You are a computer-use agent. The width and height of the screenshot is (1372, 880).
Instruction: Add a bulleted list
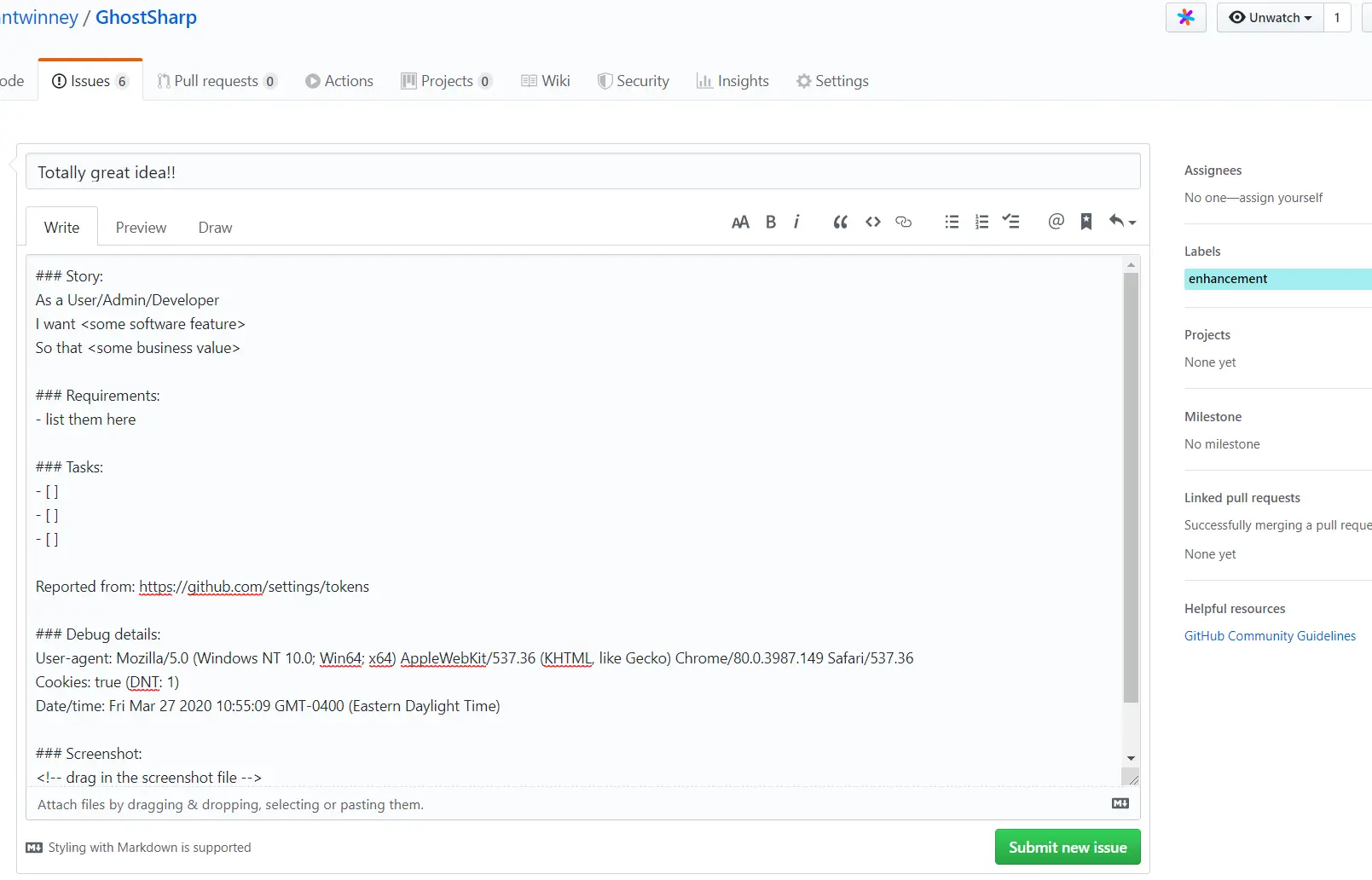click(x=952, y=222)
